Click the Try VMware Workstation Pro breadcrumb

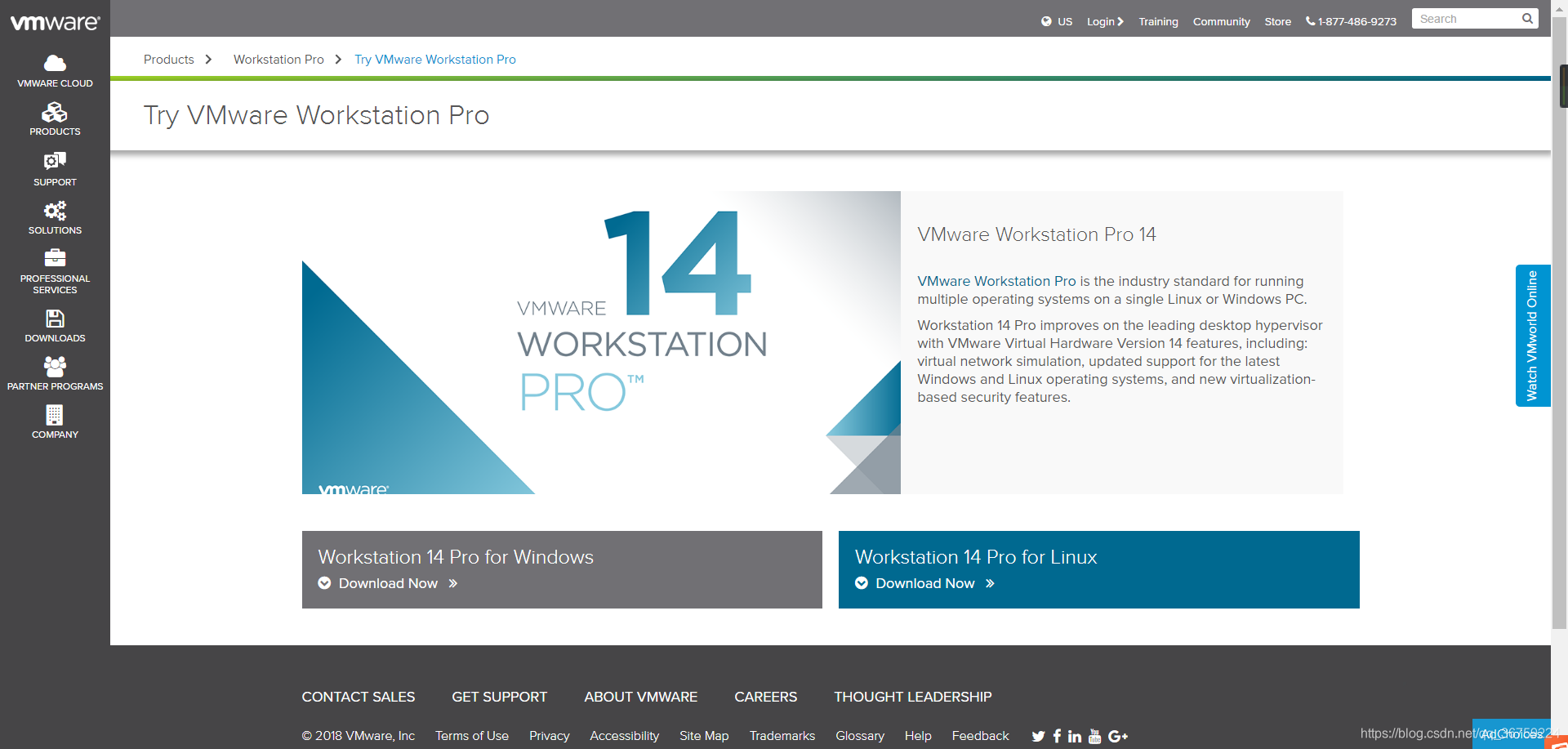coord(435,60)
